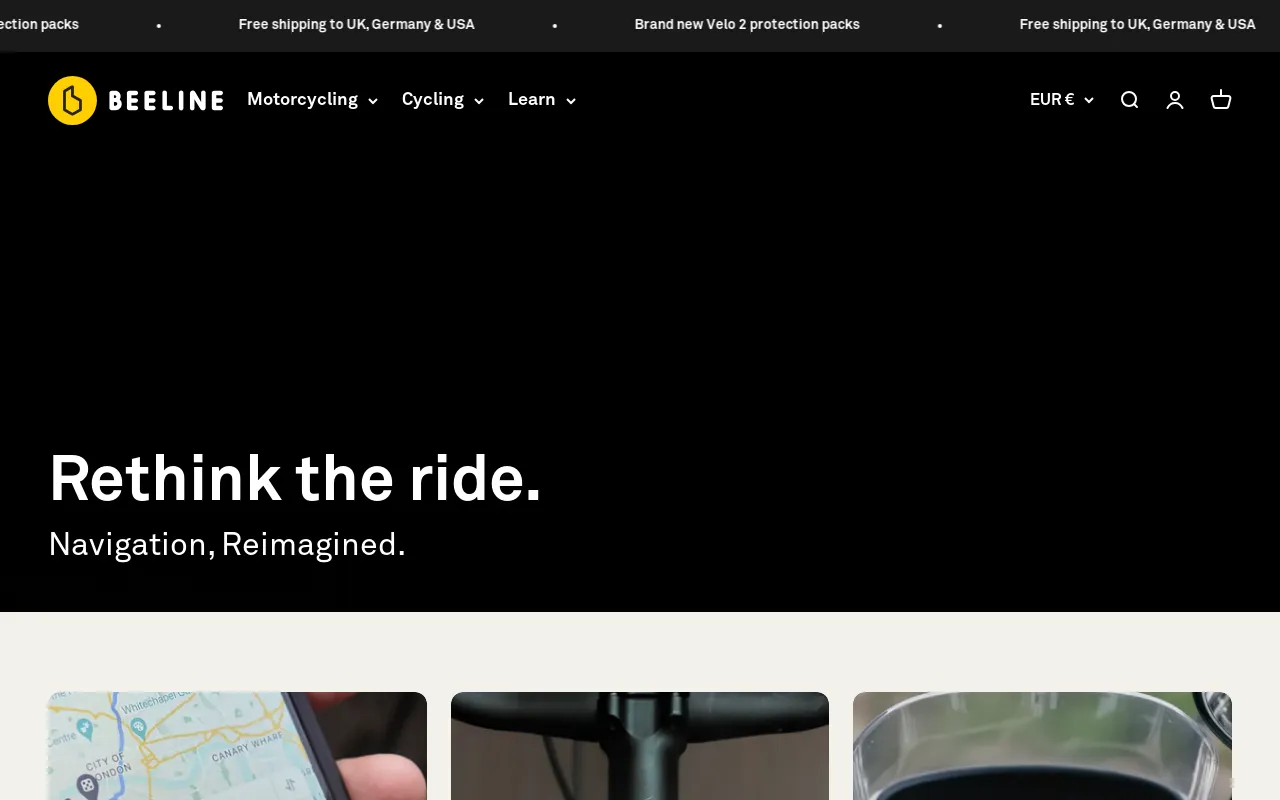Select the magnifying glass search icon
The height and width of the screenshot is (800, 1280).
(1129, 100)
